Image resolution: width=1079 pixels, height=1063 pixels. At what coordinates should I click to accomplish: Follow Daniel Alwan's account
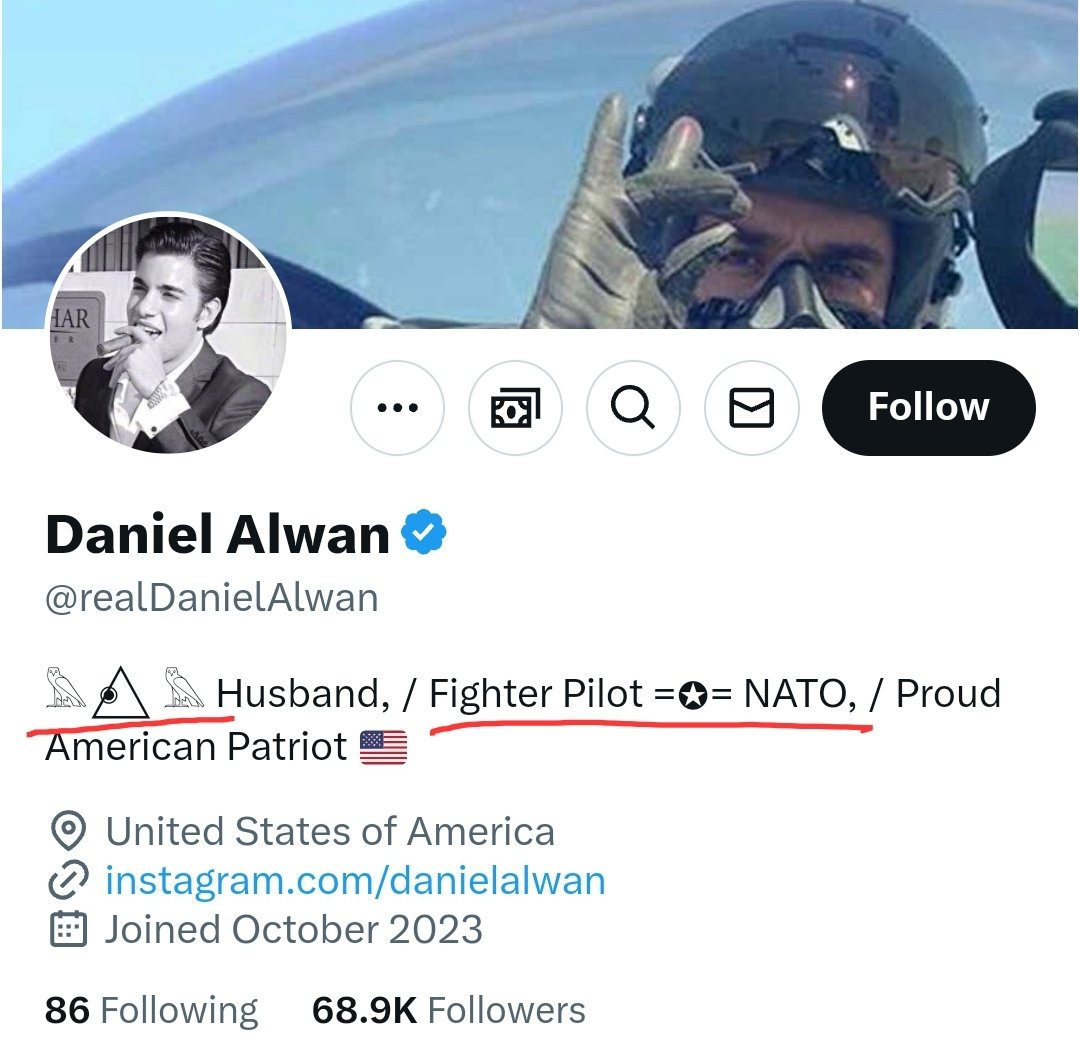pyautogui.click(x=928, y=408)
